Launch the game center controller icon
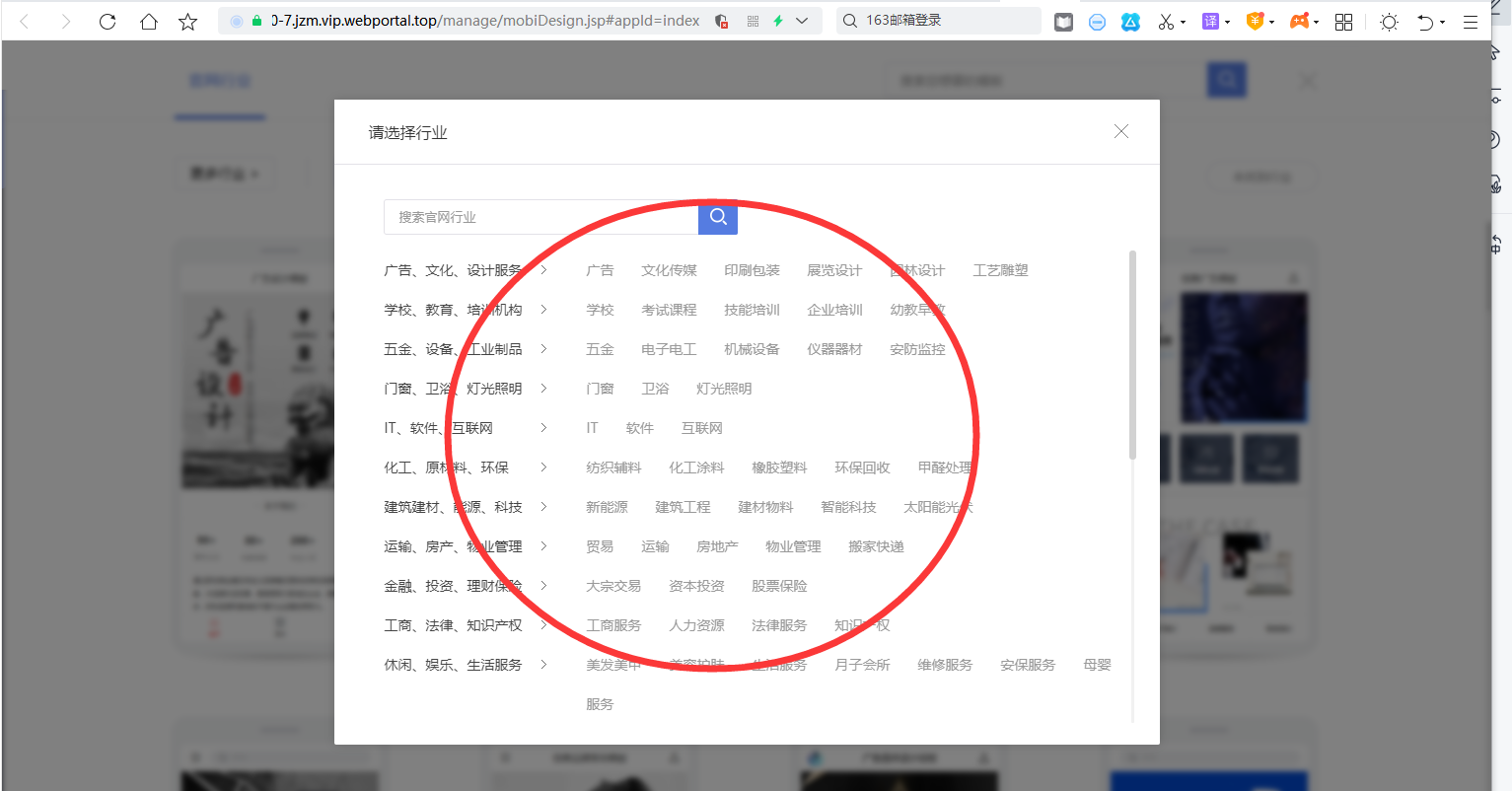Image resolution: width=1512 pixels, height=791 pixels. [x=1299, y=21]
